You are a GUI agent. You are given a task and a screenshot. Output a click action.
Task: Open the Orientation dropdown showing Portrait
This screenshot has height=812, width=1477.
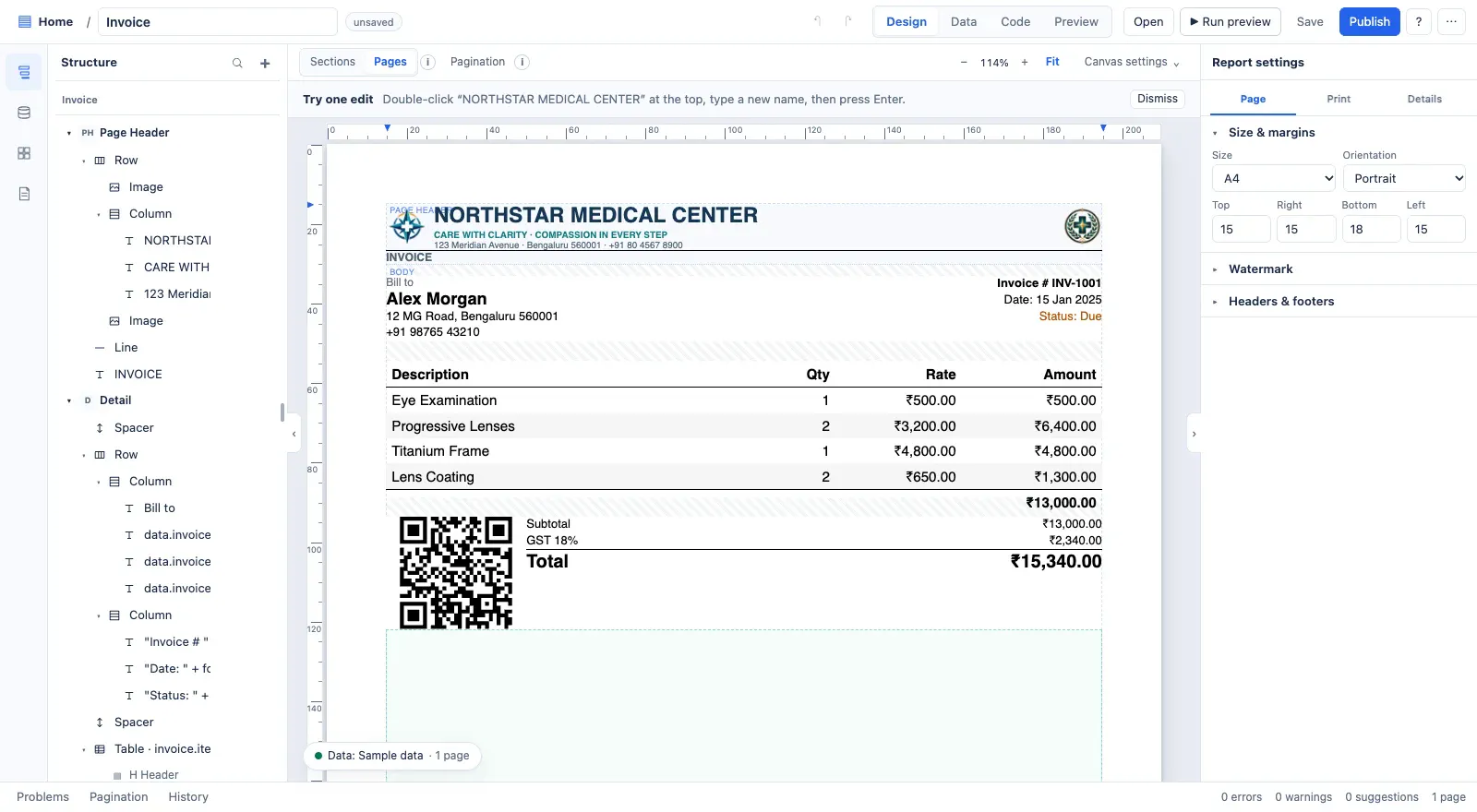tap(1405, 178)
